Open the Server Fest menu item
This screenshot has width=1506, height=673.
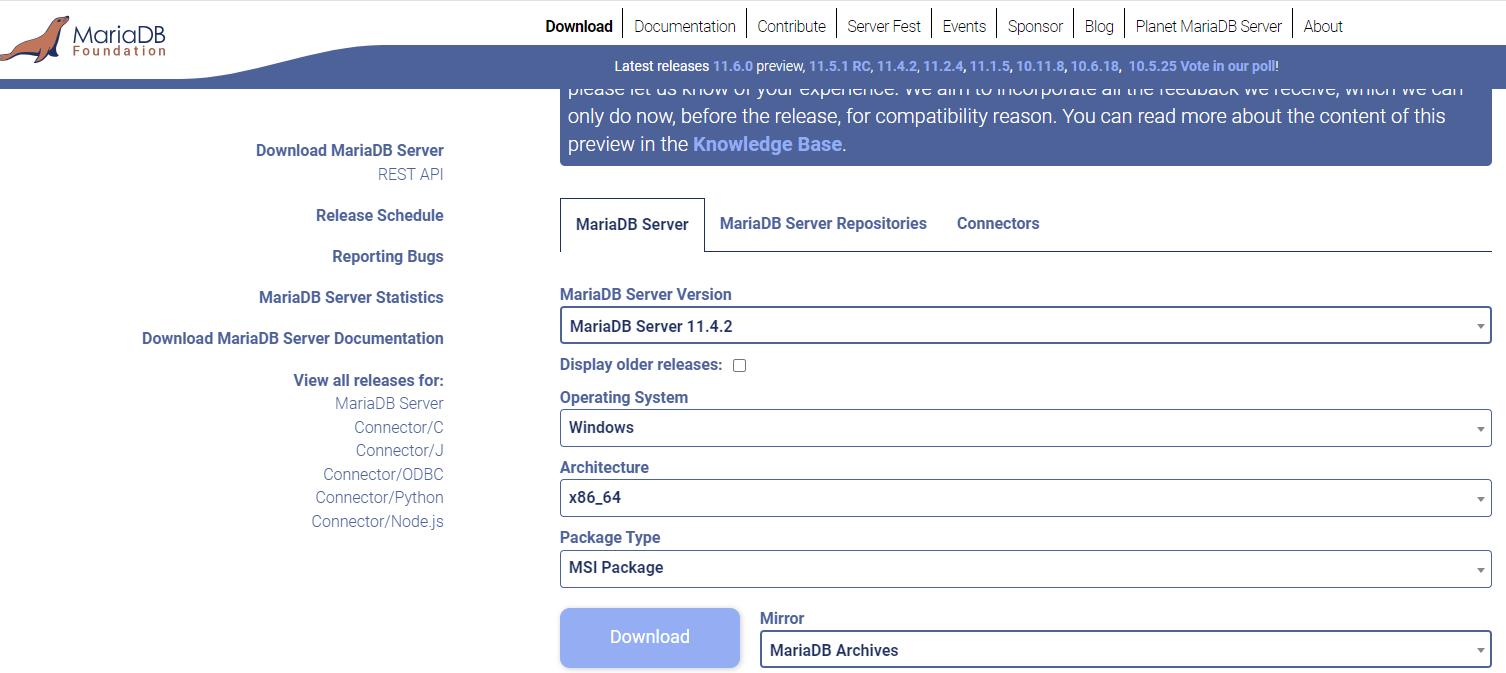coord(884,26)
